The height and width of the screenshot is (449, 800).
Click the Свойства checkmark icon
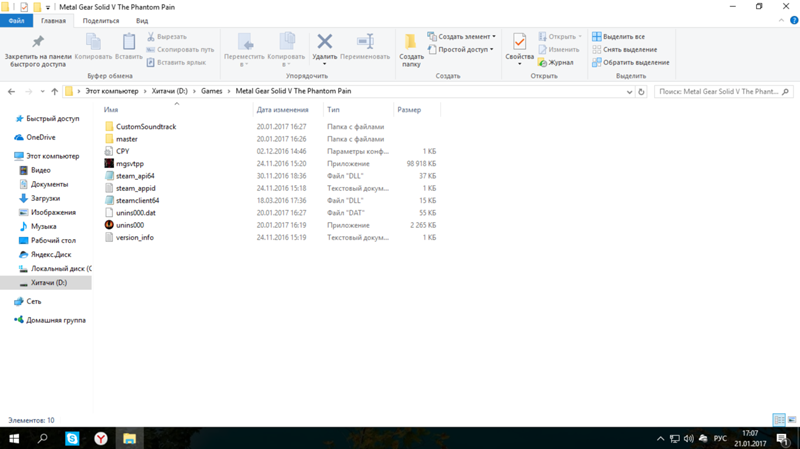coord(519,42)
